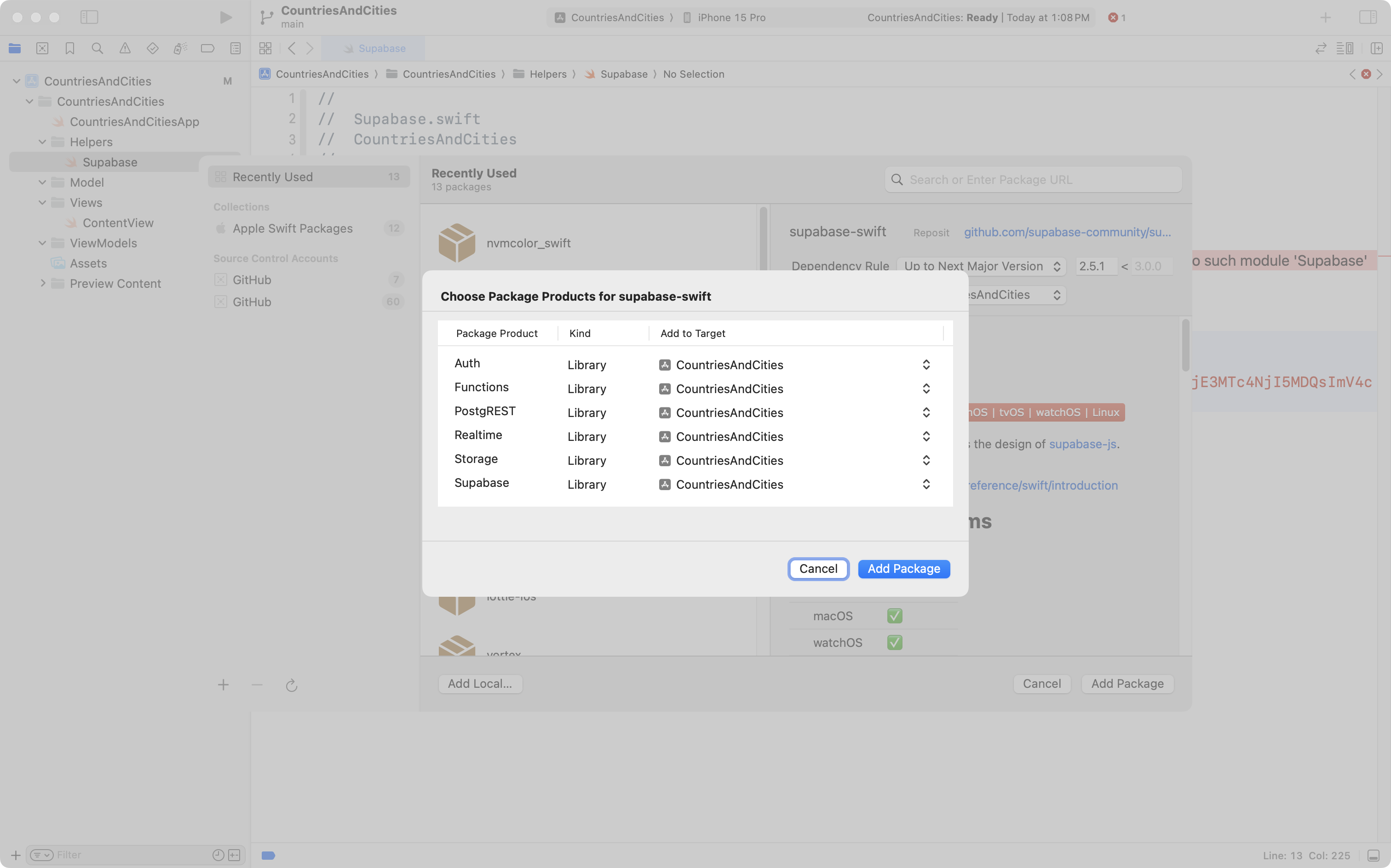Select Recently Used in package sidebar
Screen dimensions: 1391x868
click(x=272, y=177)
